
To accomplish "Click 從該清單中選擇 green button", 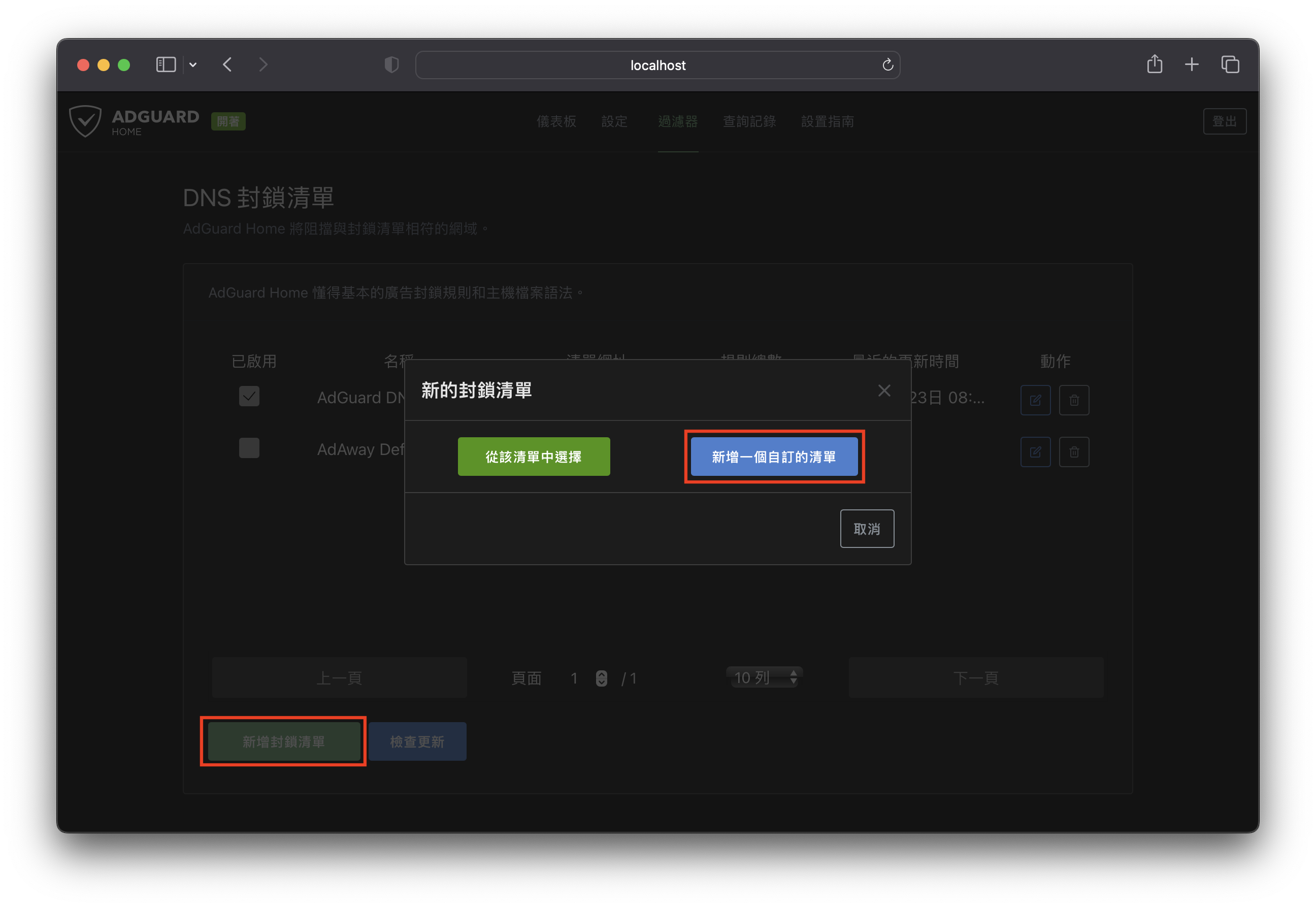I will (534, 456).
